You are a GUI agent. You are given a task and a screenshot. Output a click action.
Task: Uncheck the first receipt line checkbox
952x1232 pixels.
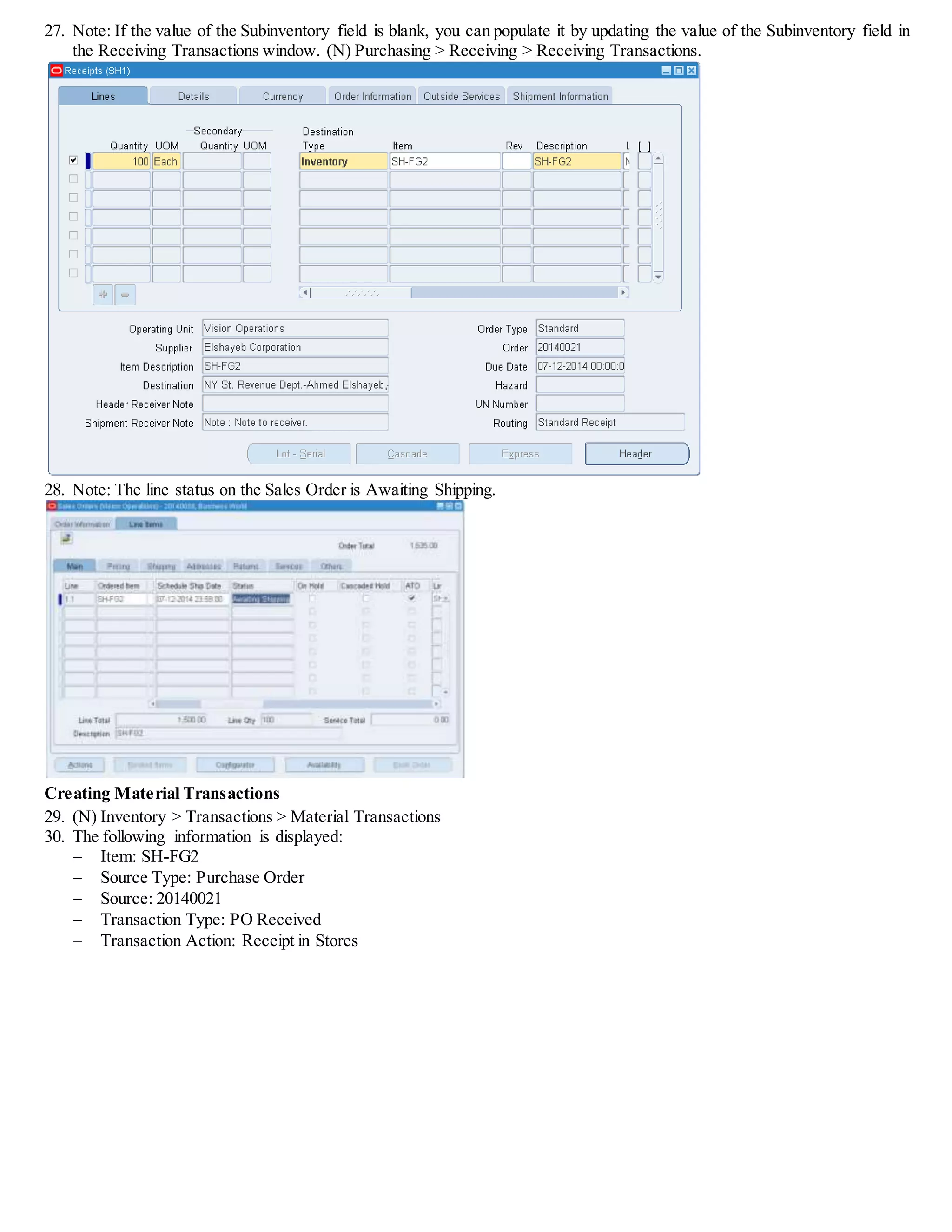(x=73, y=160)
